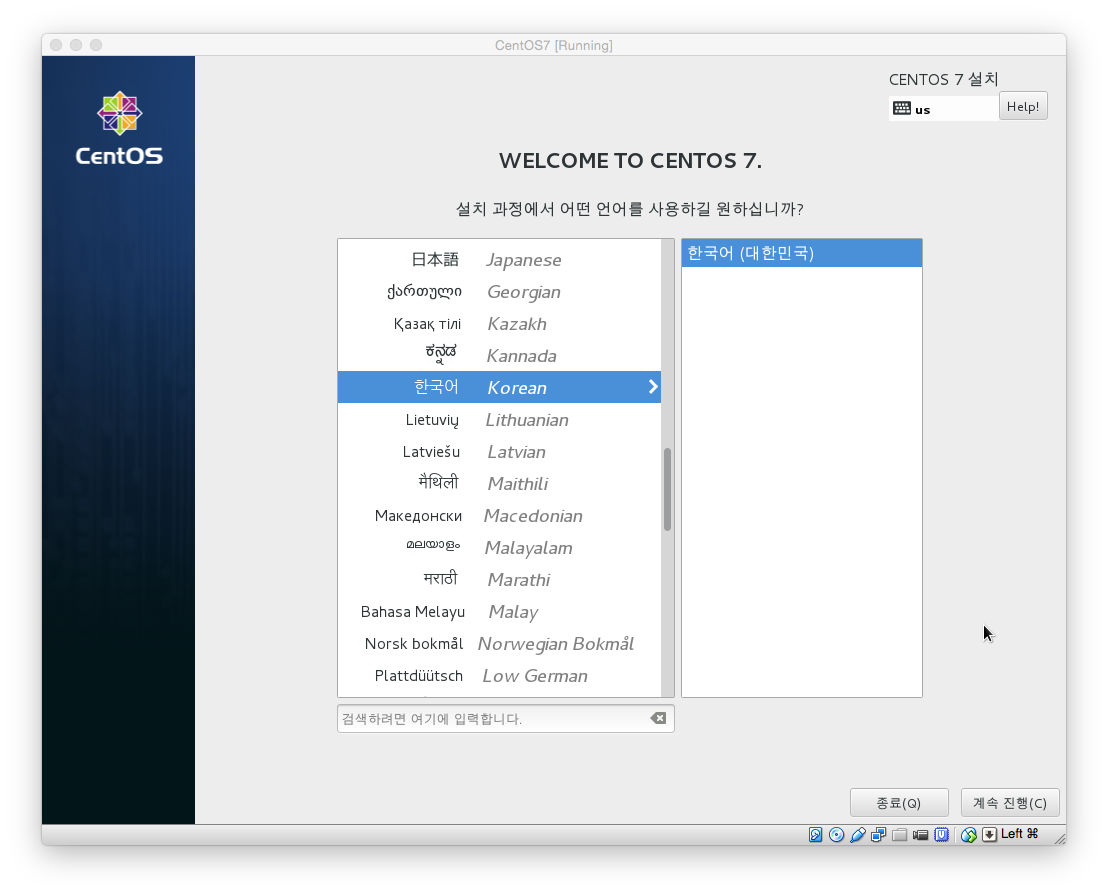Select Kazakh in the language list

click(500, 324)
